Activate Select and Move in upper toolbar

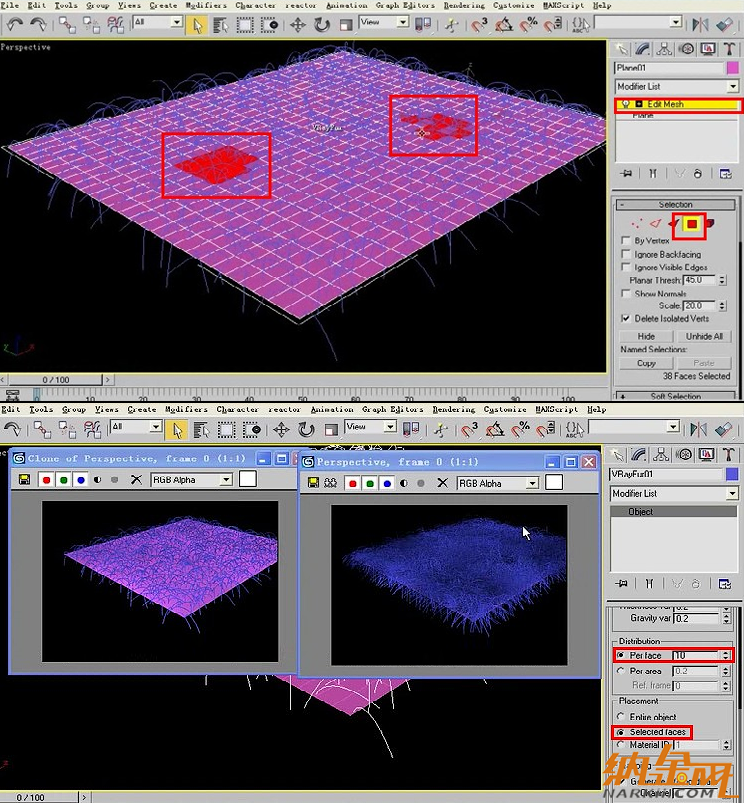click(297, 25)
